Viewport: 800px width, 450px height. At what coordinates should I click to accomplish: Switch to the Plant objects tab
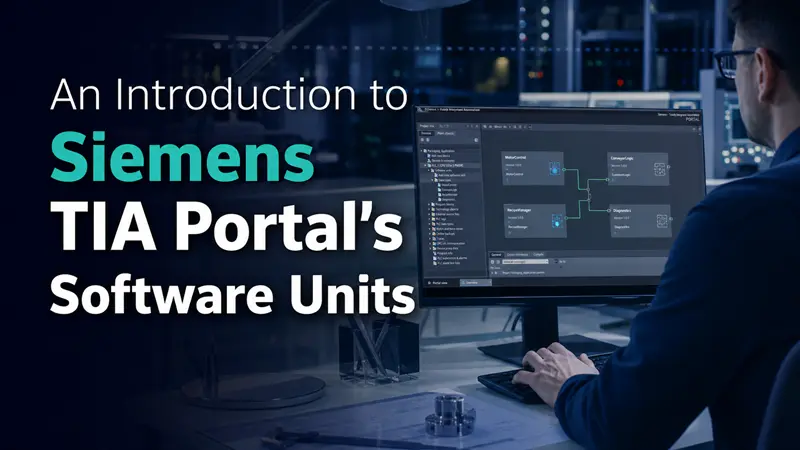click(445, 133)
